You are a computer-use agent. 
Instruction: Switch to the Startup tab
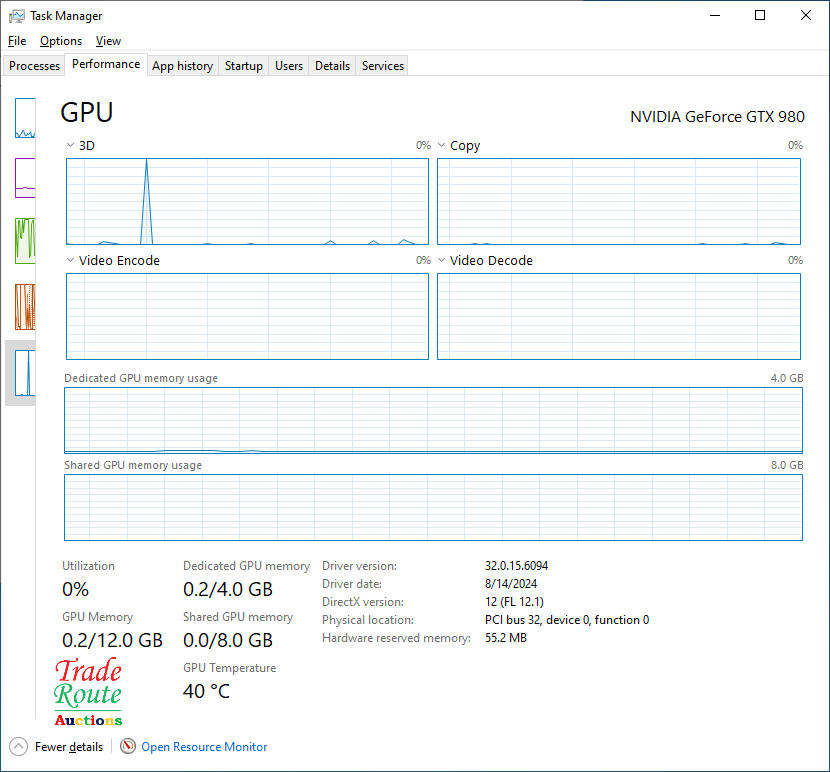243,66
